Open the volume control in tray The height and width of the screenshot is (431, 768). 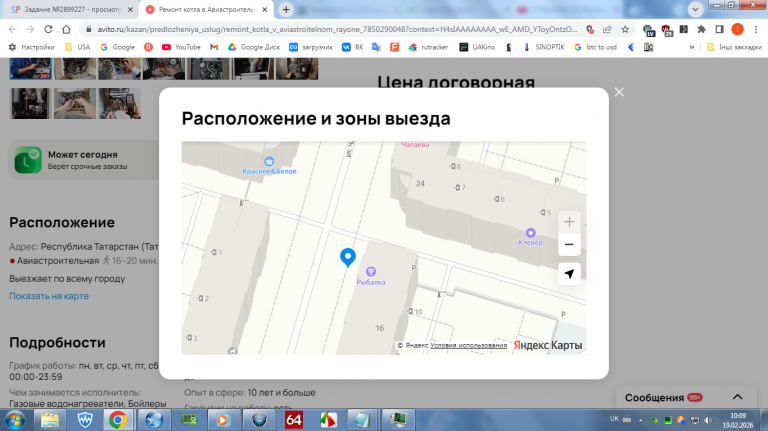[x=708, y=420]
